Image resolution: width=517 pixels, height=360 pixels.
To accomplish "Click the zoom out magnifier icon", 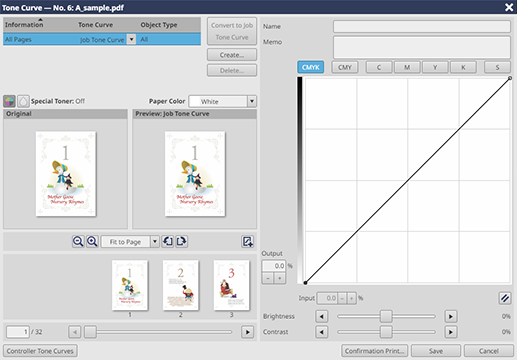I will 78,241.
